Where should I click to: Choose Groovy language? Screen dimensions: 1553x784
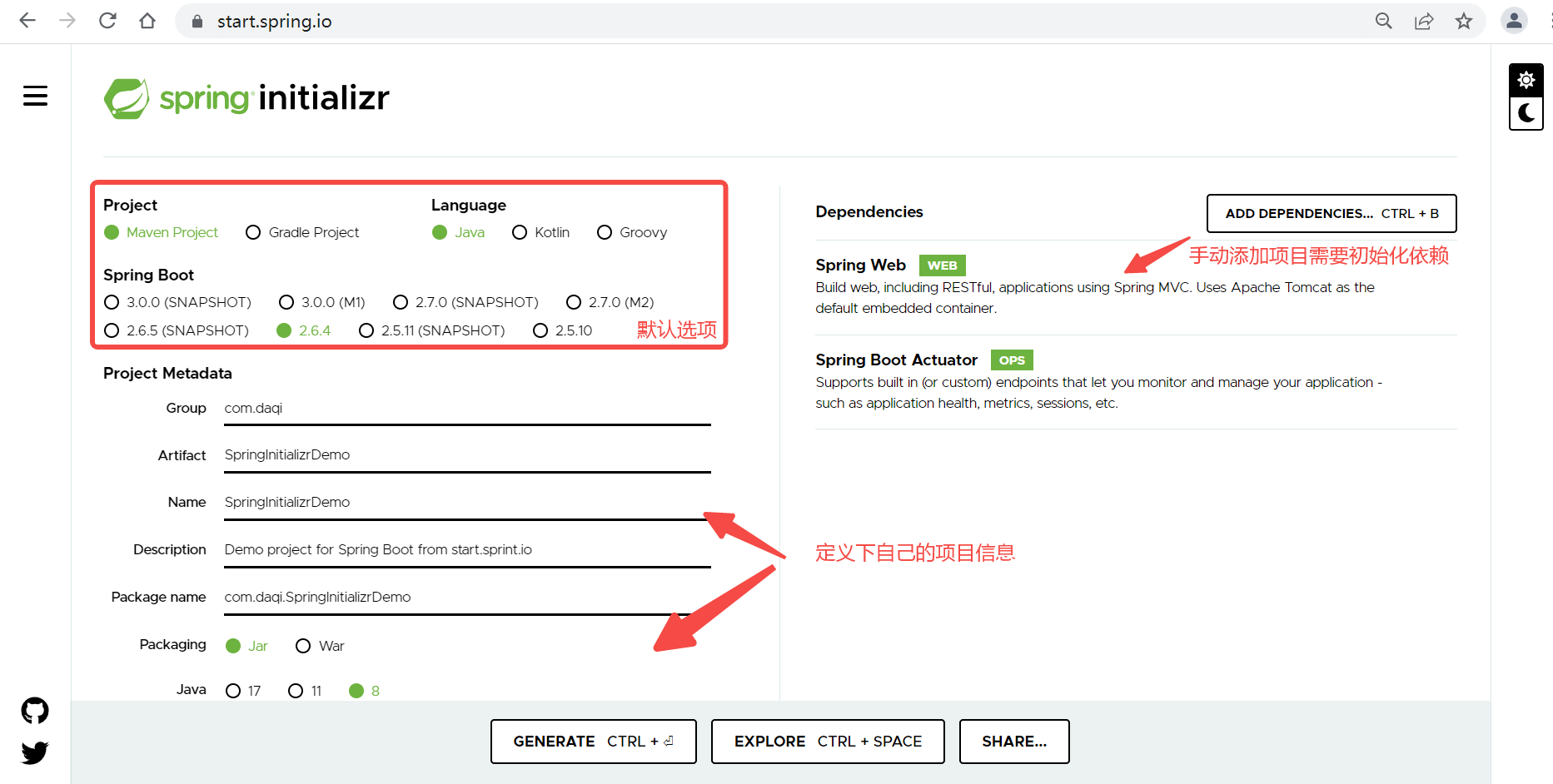633,232
